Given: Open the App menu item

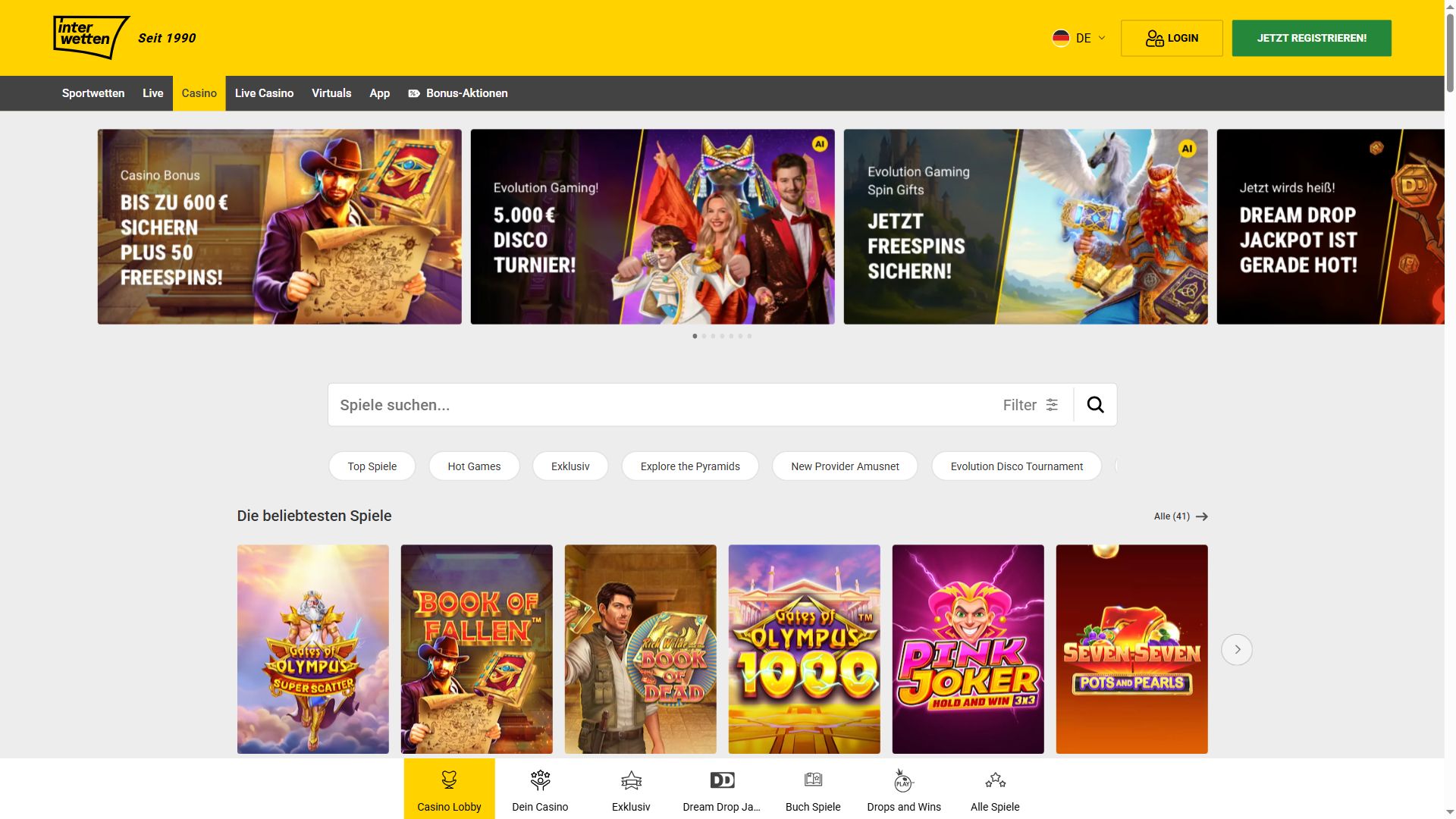Looking at the screenshot, I should point(380,93).
